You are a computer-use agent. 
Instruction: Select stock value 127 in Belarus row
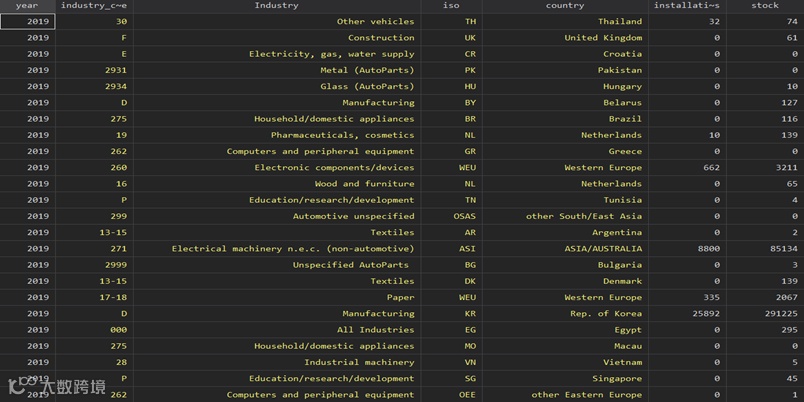coord(765,103)
